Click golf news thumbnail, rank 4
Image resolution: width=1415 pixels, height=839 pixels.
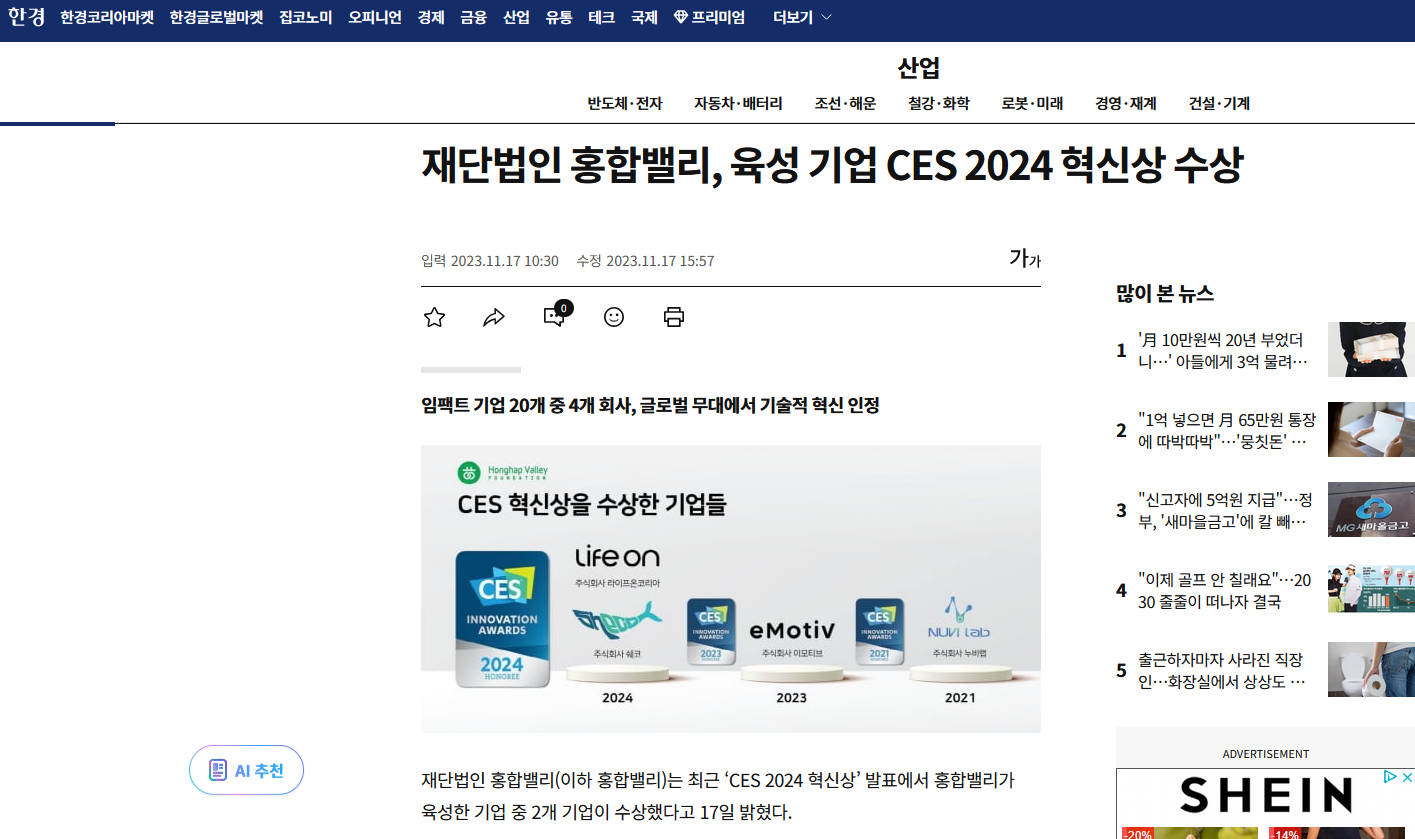click(x=1371, y=589)
